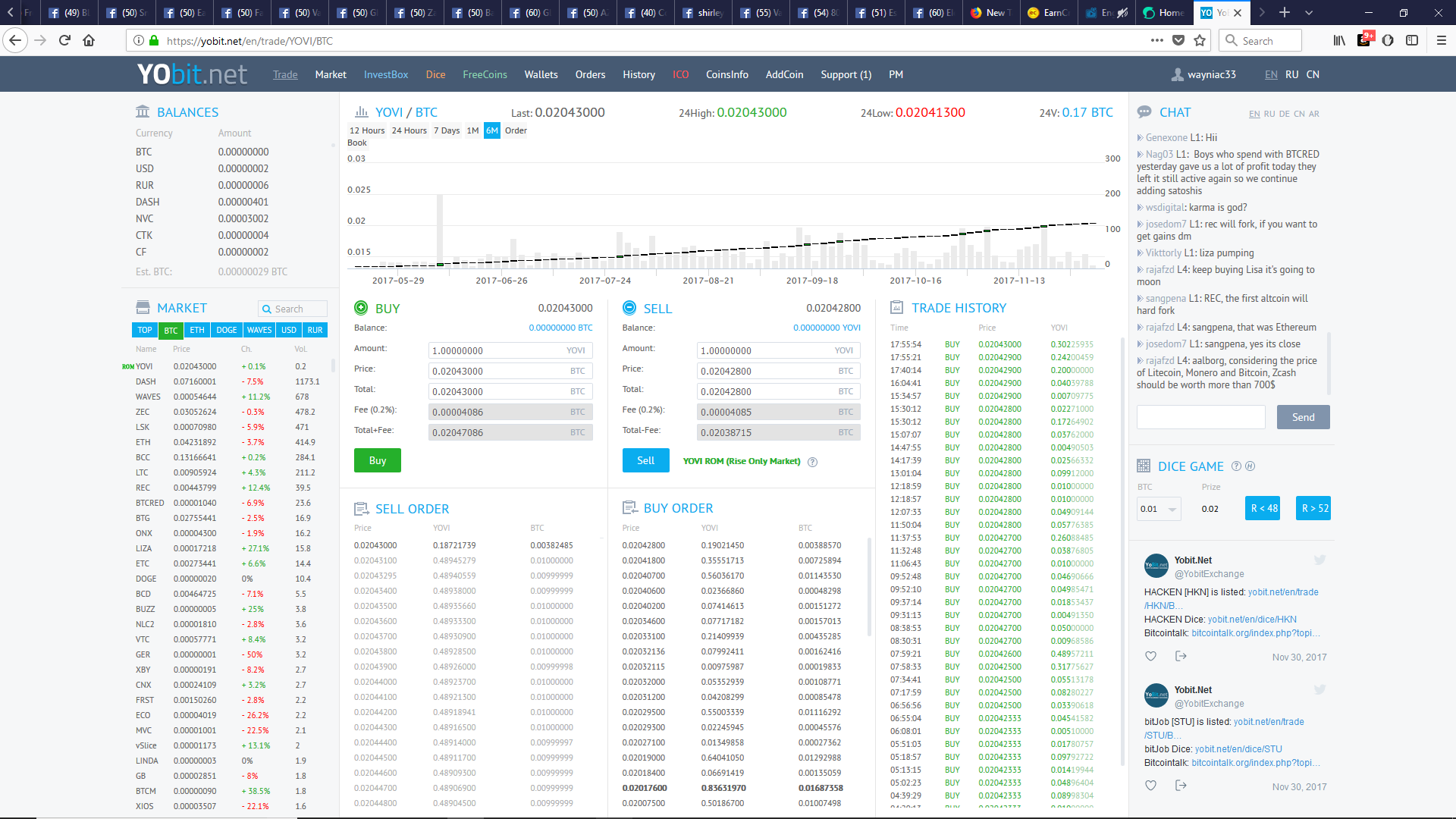Open a new browser tab with plus
Viewport: 1456px width, 819px height.
pyautogui.click(x=1285, y=12)
